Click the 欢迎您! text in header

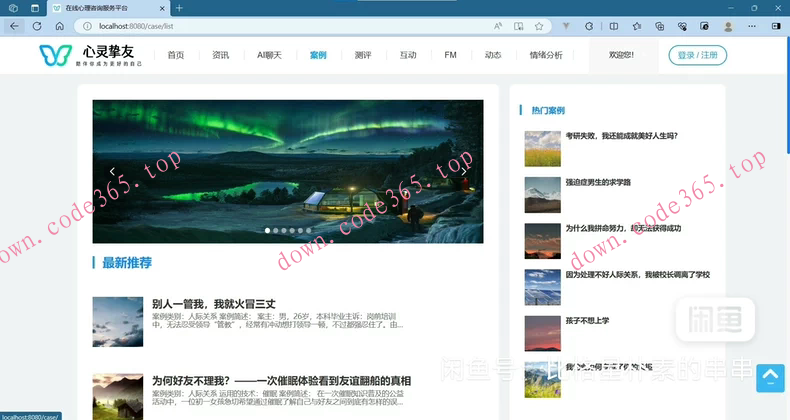click(x=621, y=55)
